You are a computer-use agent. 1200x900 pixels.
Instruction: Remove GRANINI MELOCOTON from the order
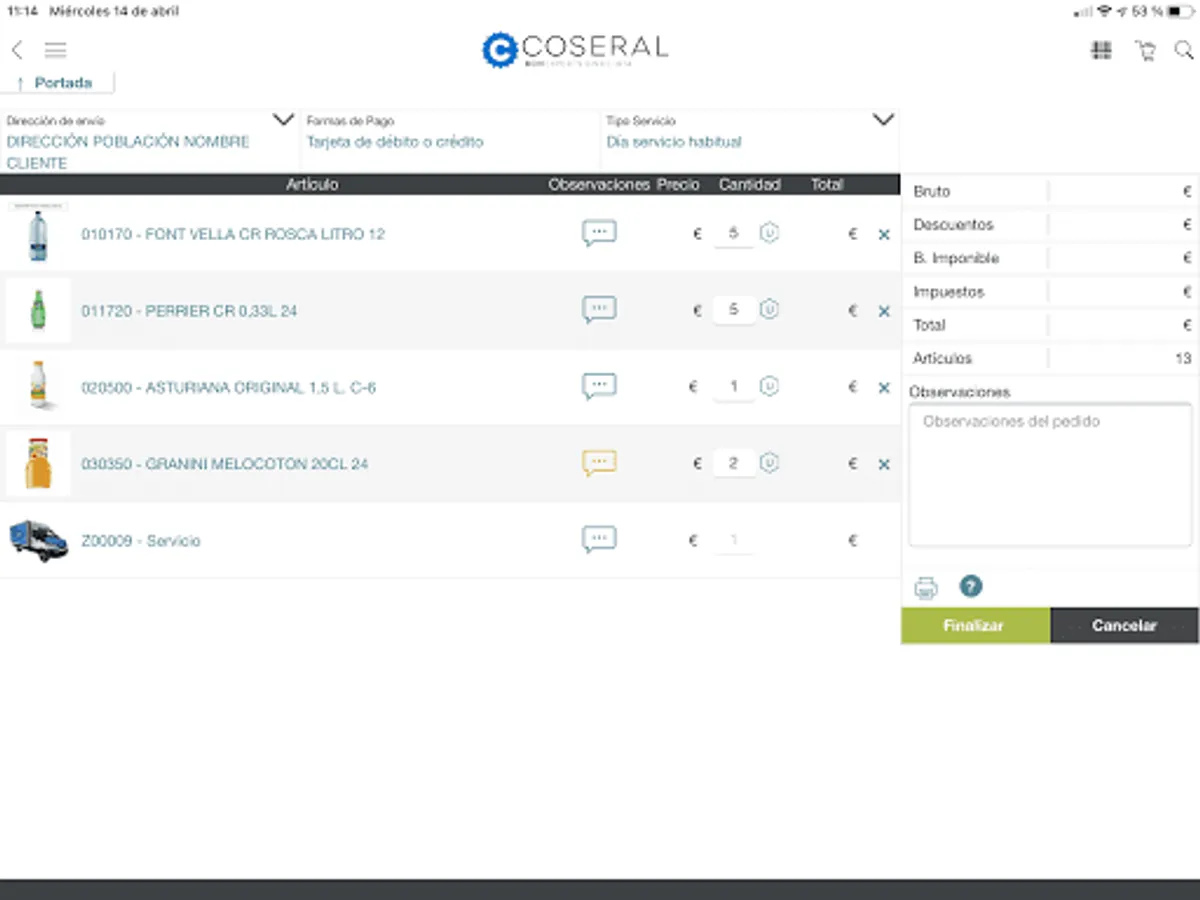coord(884,464)
